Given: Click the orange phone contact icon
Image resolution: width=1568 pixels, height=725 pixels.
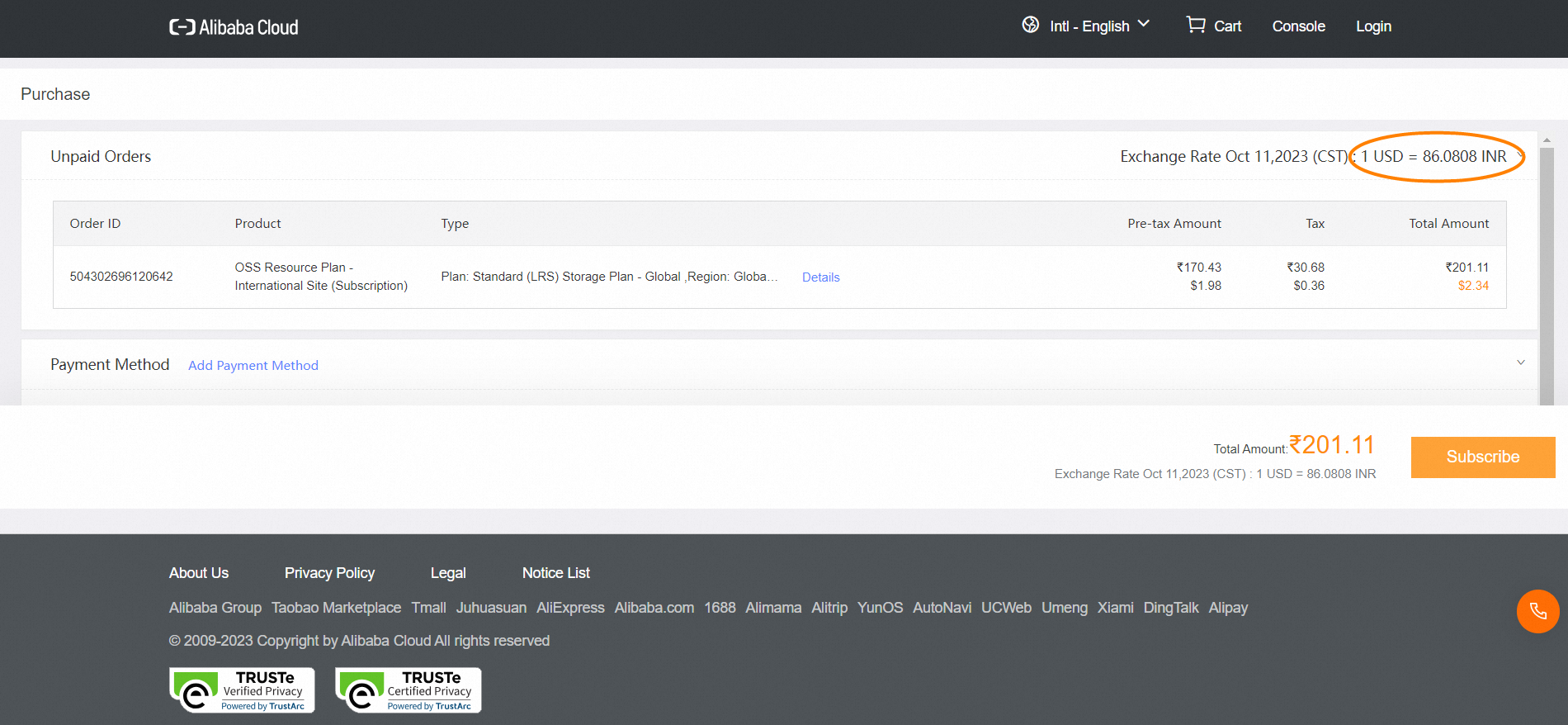Looking at the screenshot, I should click(1537, 611).
